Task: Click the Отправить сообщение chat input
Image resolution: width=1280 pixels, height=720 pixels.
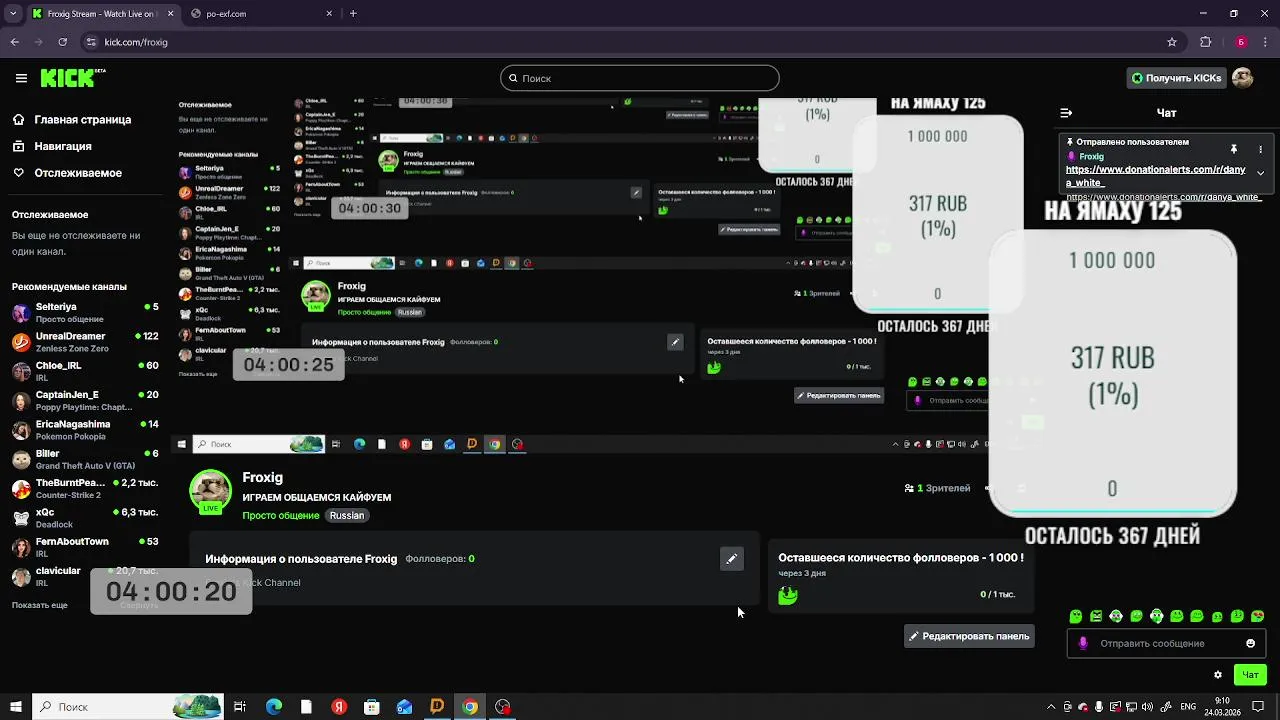Action: (1166, 643)
